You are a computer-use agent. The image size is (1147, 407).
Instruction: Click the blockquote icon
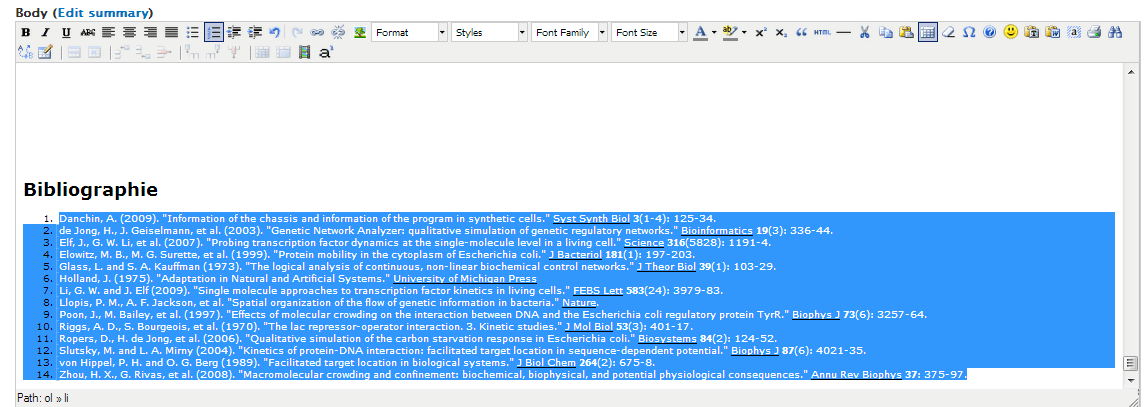[801, 33]
